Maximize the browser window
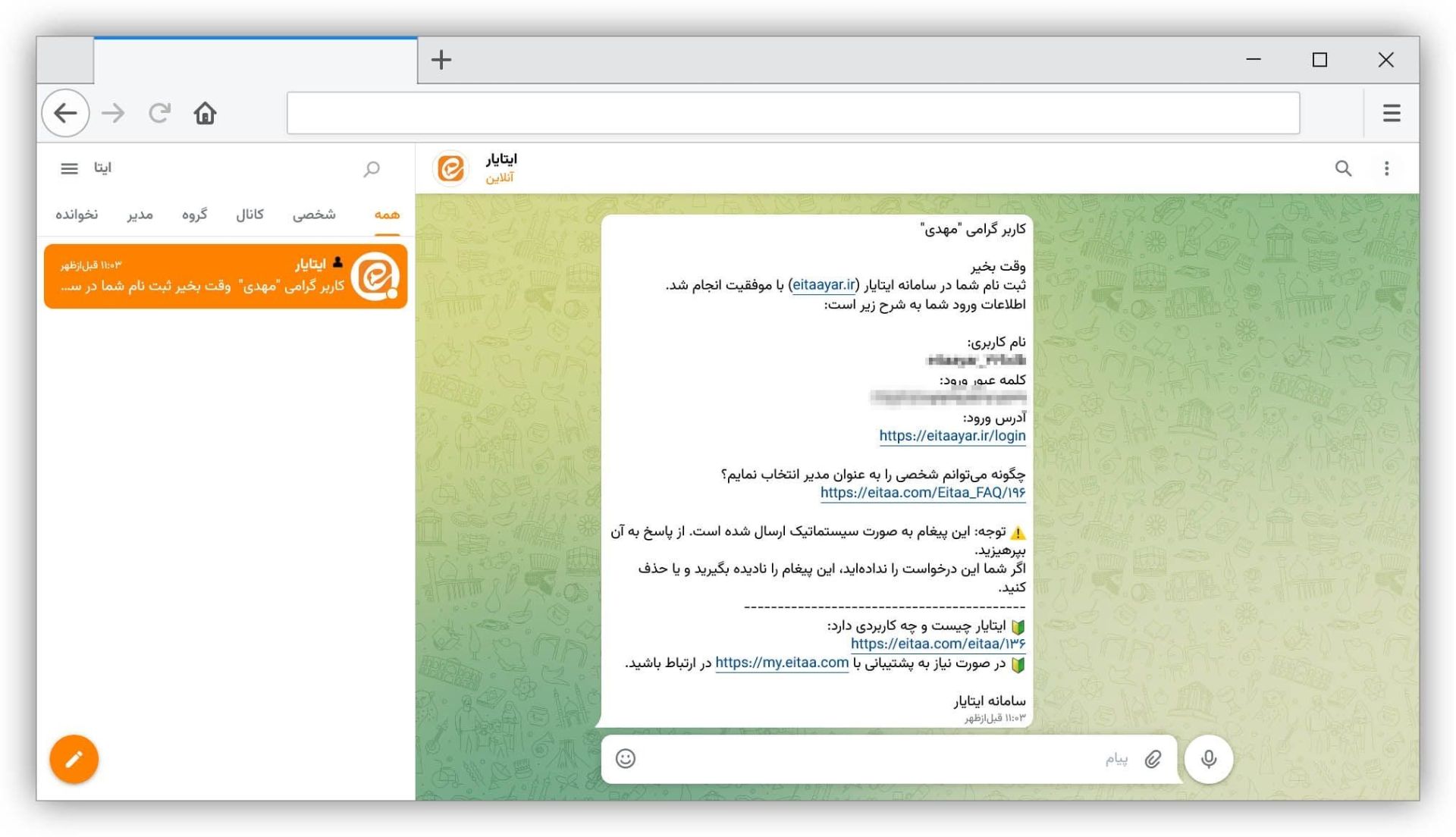 click(1319, 60)
